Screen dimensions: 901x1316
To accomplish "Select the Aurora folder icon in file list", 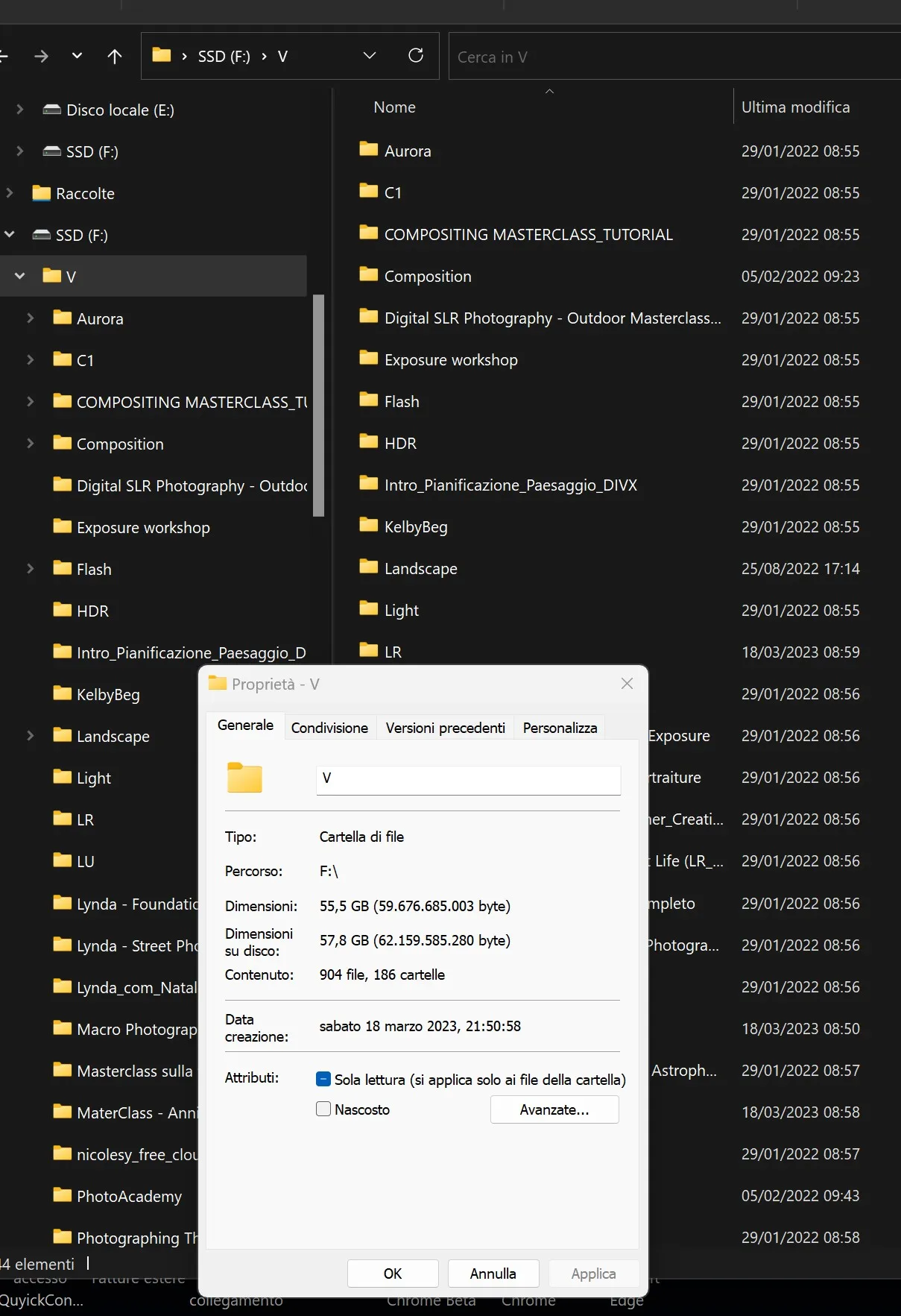I will coord(368,149).
